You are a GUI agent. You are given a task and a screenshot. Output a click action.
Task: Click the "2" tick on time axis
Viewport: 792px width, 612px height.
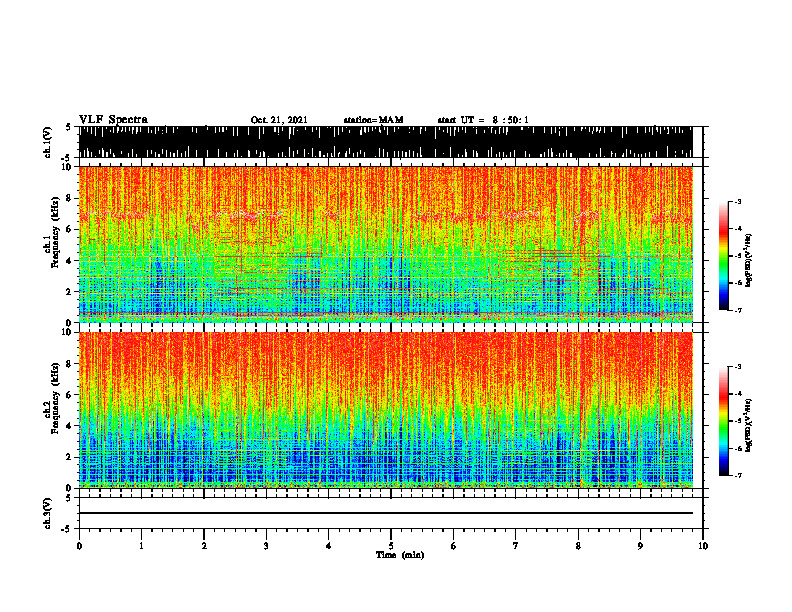(204, 546)
